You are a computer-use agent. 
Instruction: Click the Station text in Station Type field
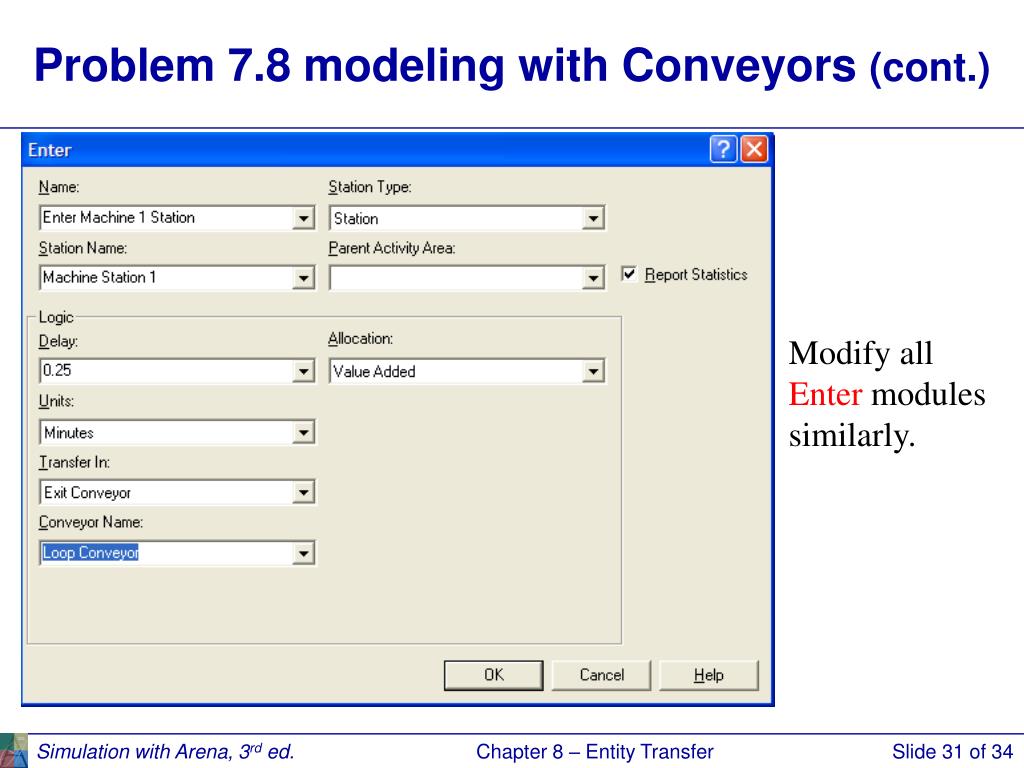(356, 219)
